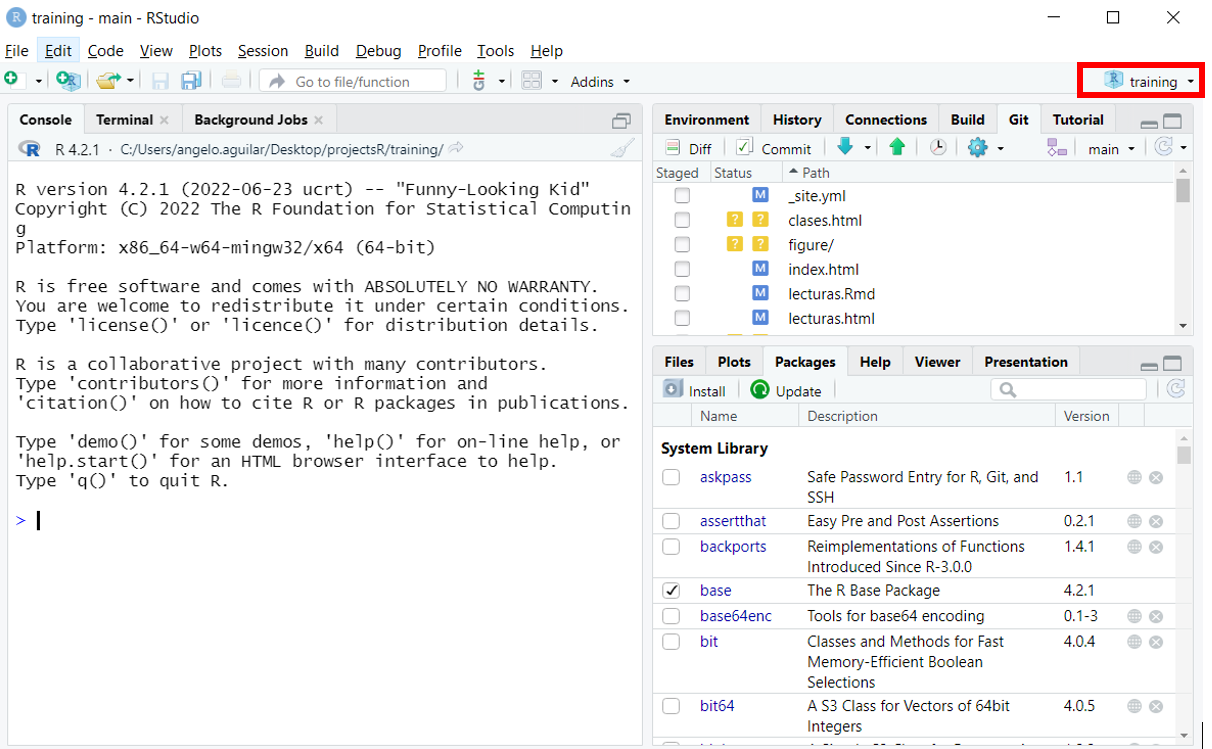Switch to the Plots tab
Viewport: 1212px width, 749px height.
click(x=733, y=362)
